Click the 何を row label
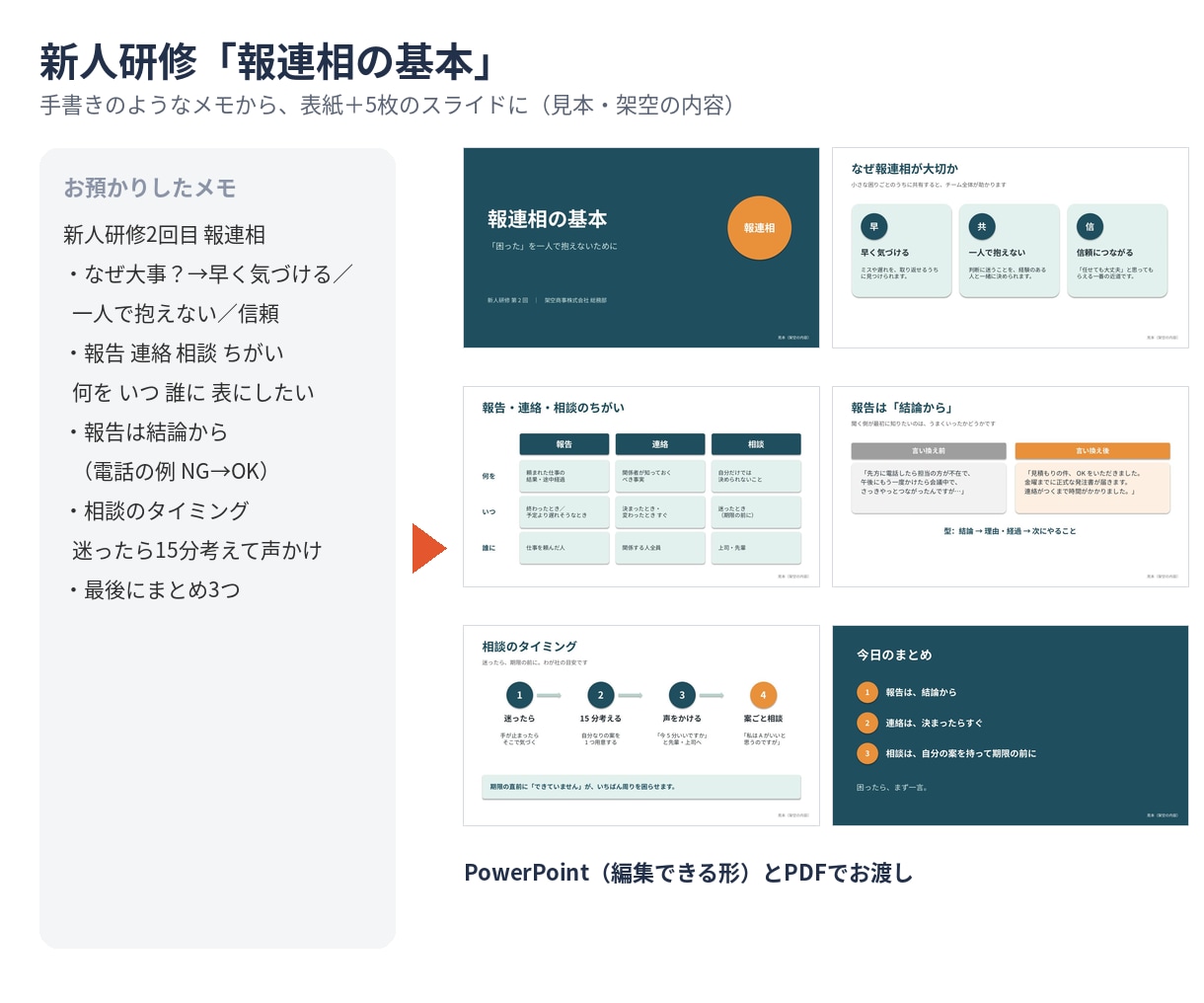 (x=489, y=476)
